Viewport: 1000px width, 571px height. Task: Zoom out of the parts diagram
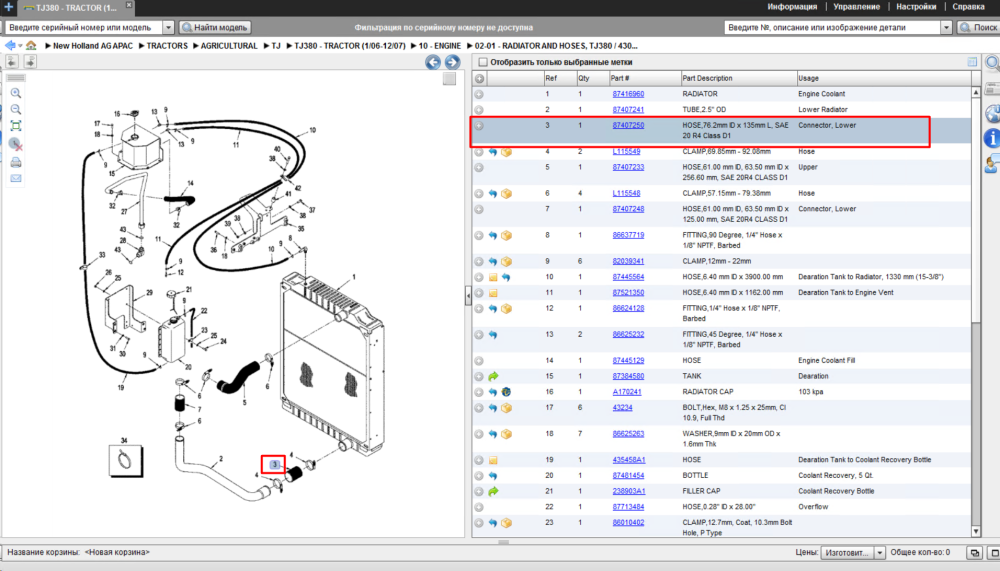(x=16, y=110)
